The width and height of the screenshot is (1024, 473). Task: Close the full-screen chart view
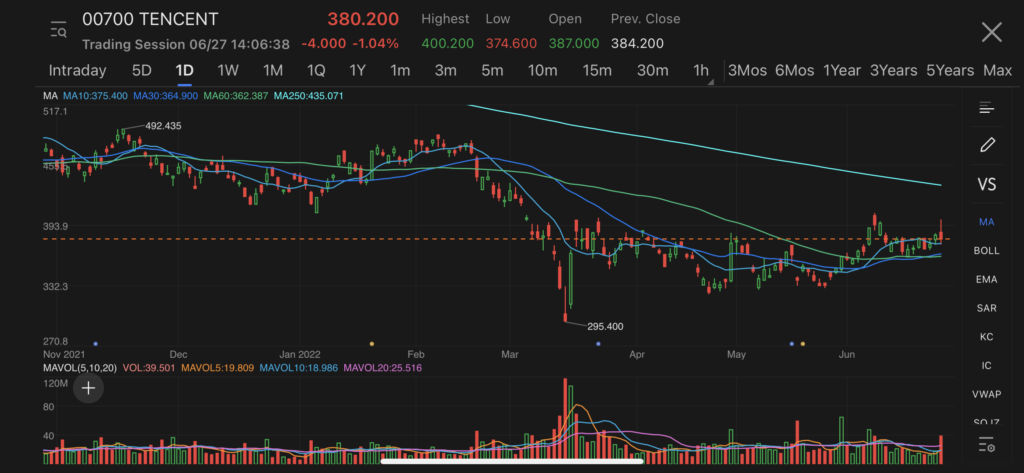(991, 31)
